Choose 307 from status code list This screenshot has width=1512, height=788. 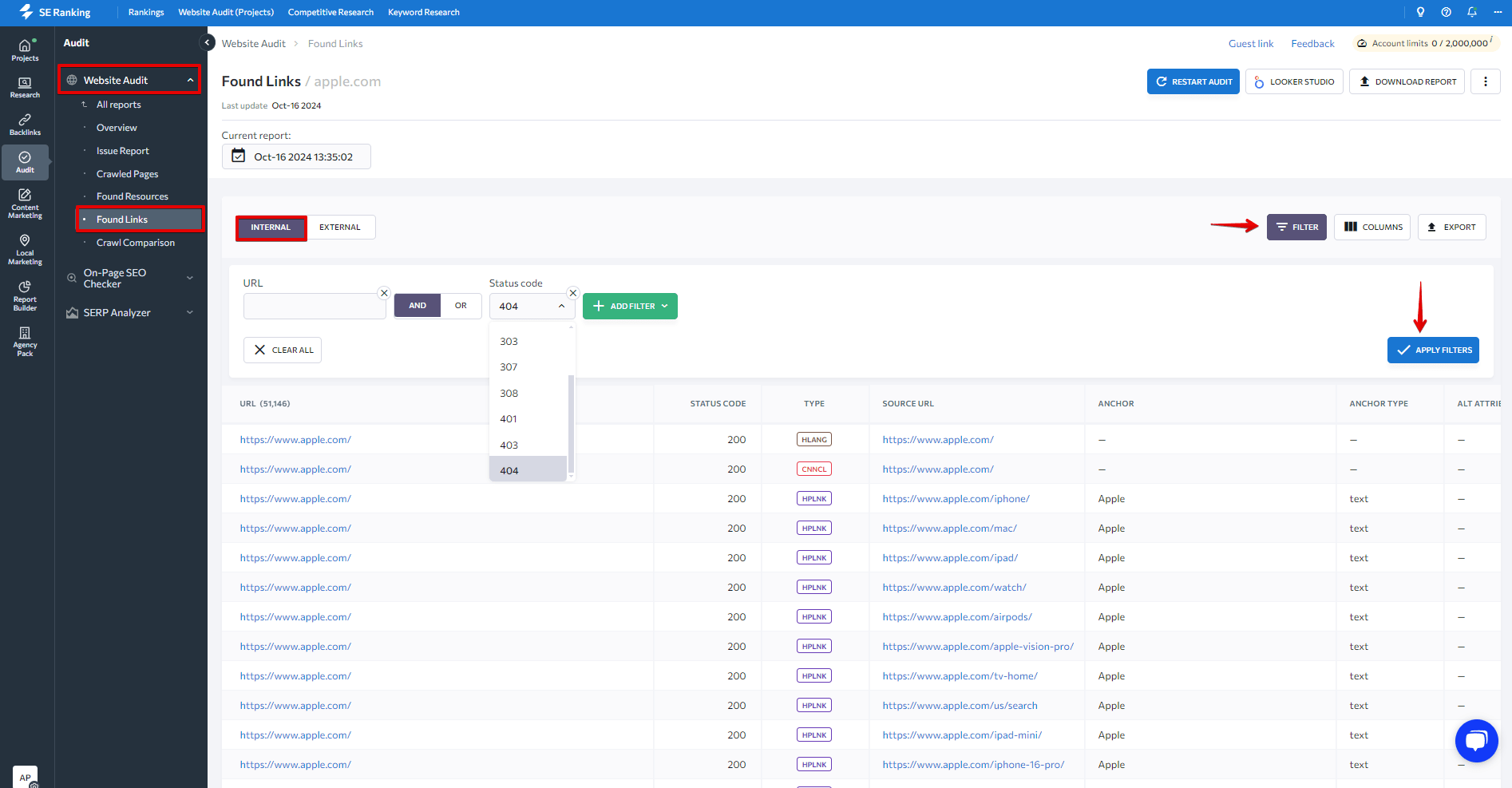pos(528,366)
